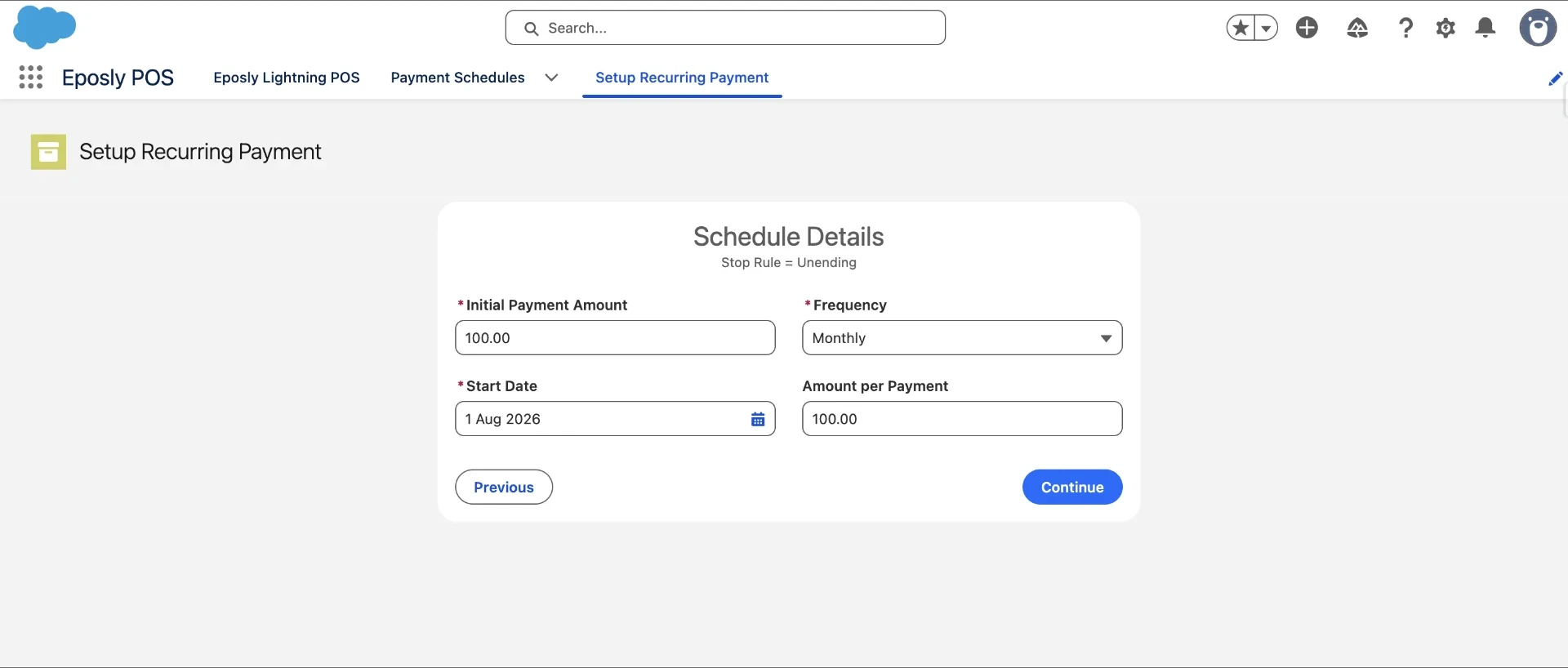Click the Amount per Payment field
Screen dimensions: 1568x668
point(962,419)
